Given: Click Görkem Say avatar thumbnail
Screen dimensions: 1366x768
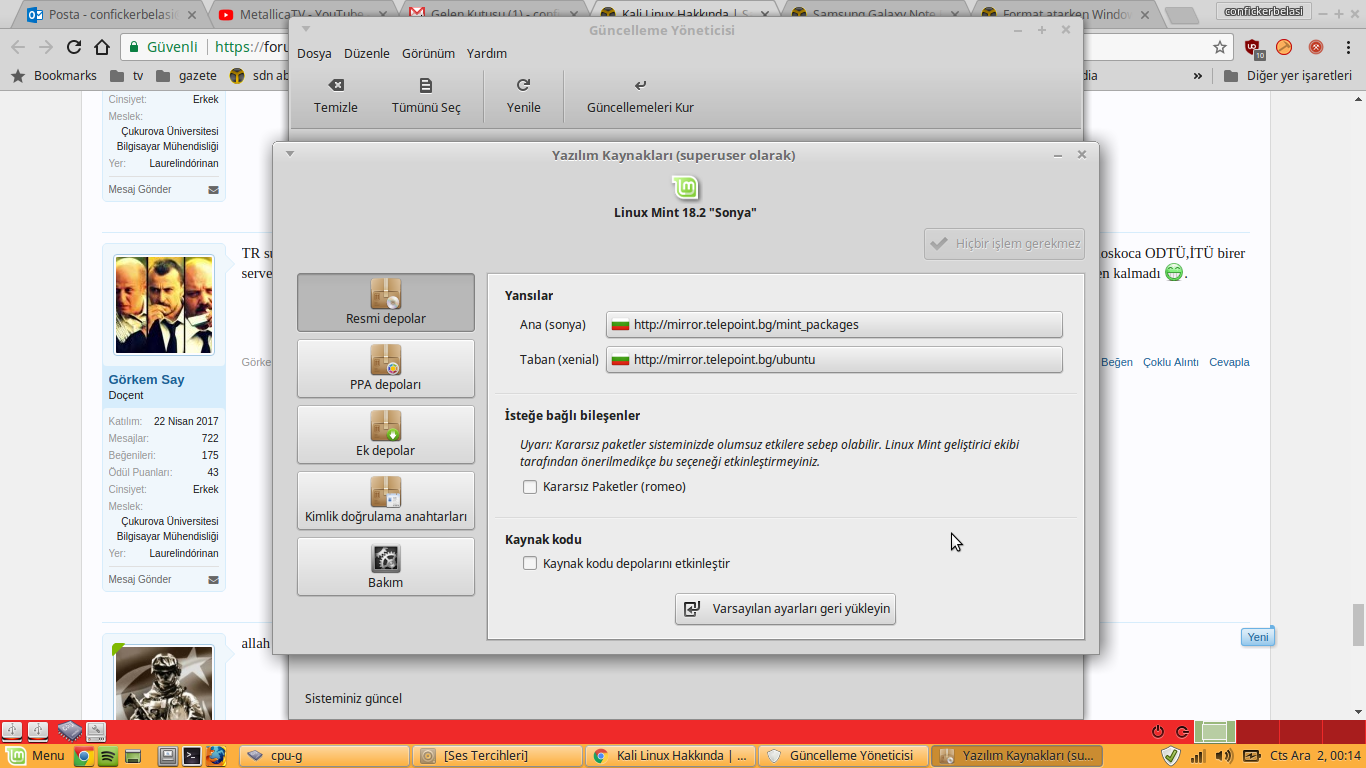Looking at the screenshot, I should [164, 306].
